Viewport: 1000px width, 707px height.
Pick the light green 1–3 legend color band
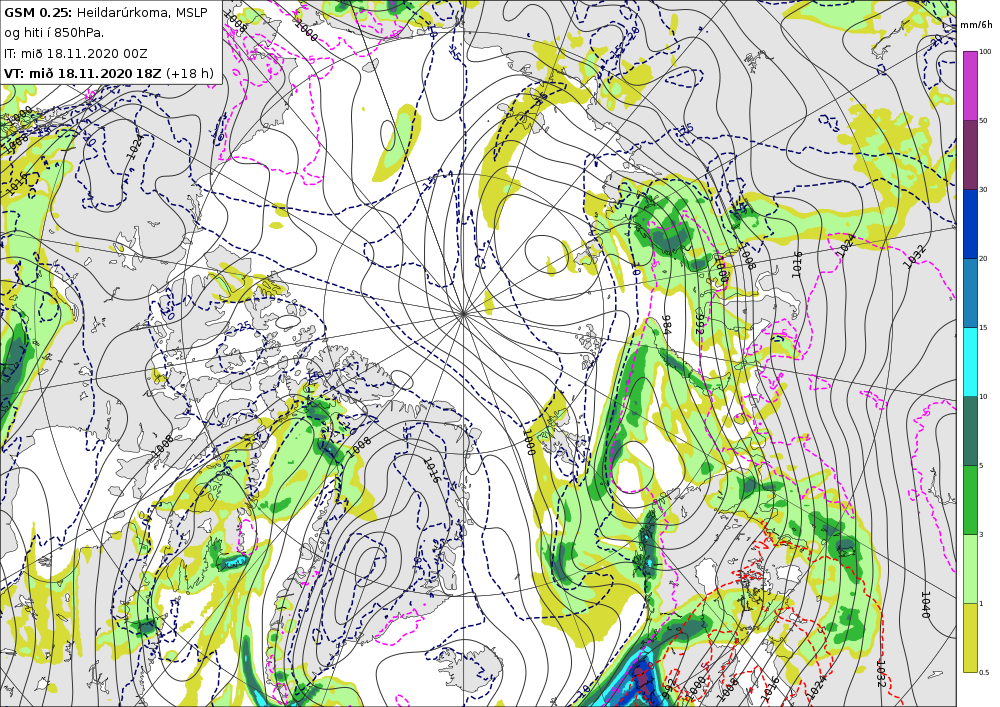point(969,569)
